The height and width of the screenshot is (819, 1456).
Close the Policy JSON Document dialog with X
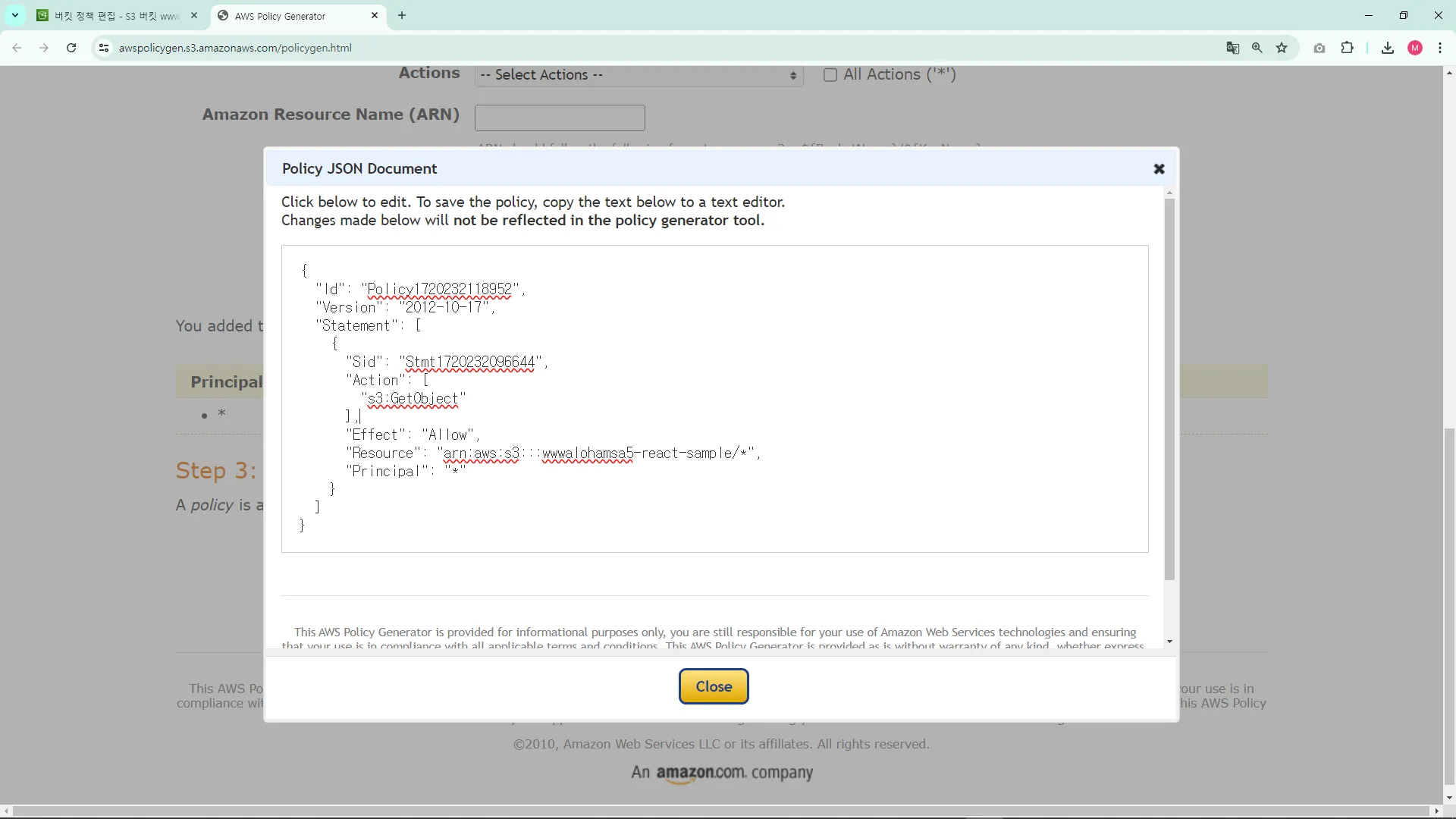coord(1159,169)
